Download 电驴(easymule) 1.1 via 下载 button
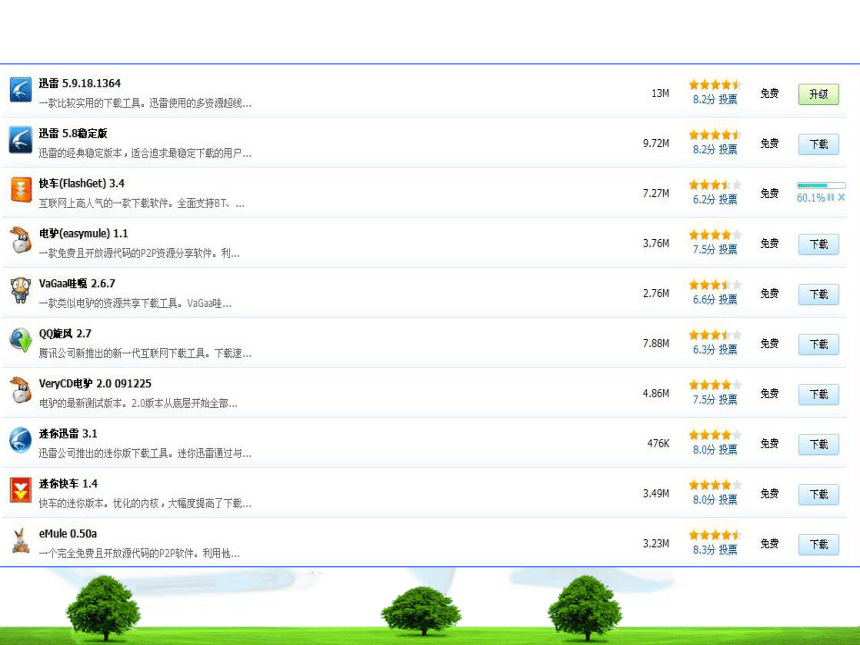This screenshot has width=860, height=645. pos(818,244)
